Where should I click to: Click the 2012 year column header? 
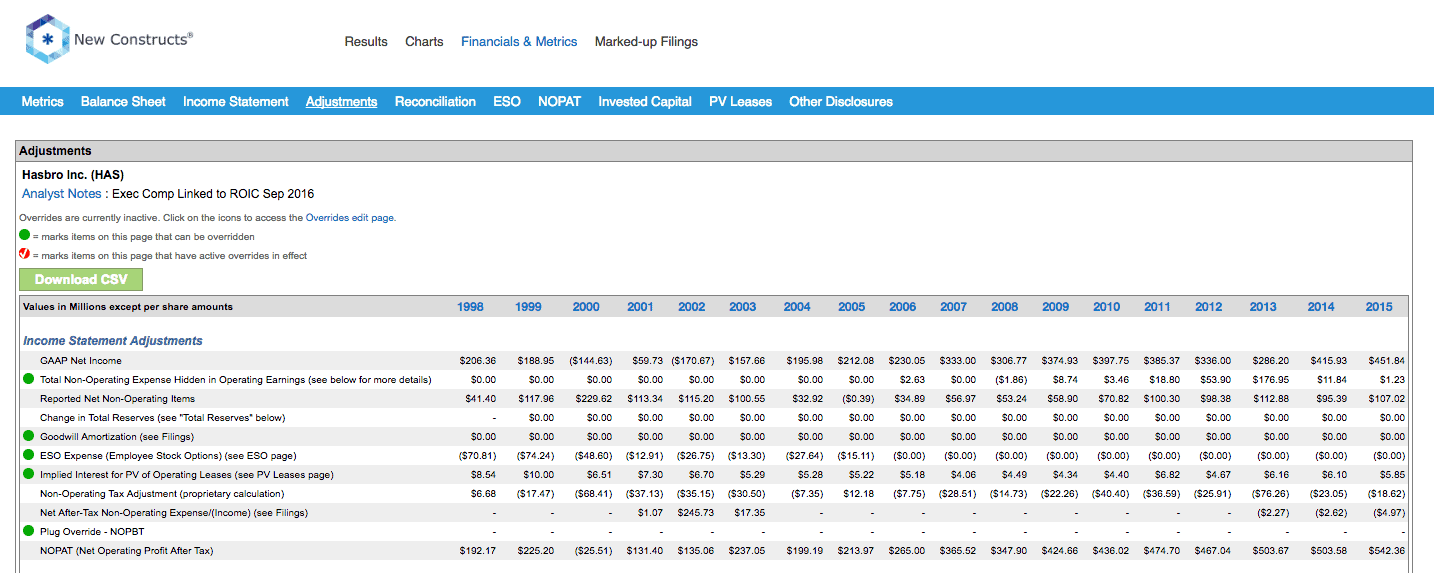click(x=1208, y=307)
